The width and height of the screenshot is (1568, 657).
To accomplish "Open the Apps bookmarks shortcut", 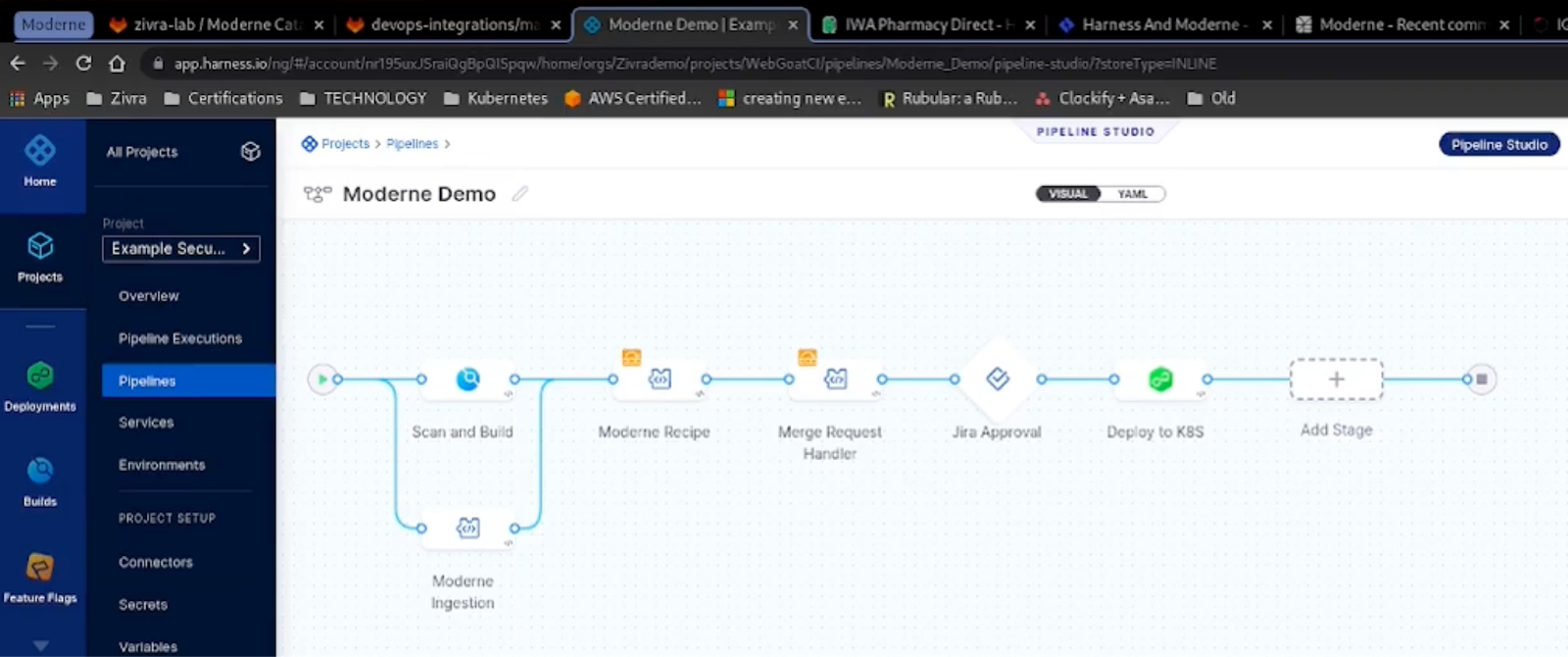I will (x=39, y=98).
